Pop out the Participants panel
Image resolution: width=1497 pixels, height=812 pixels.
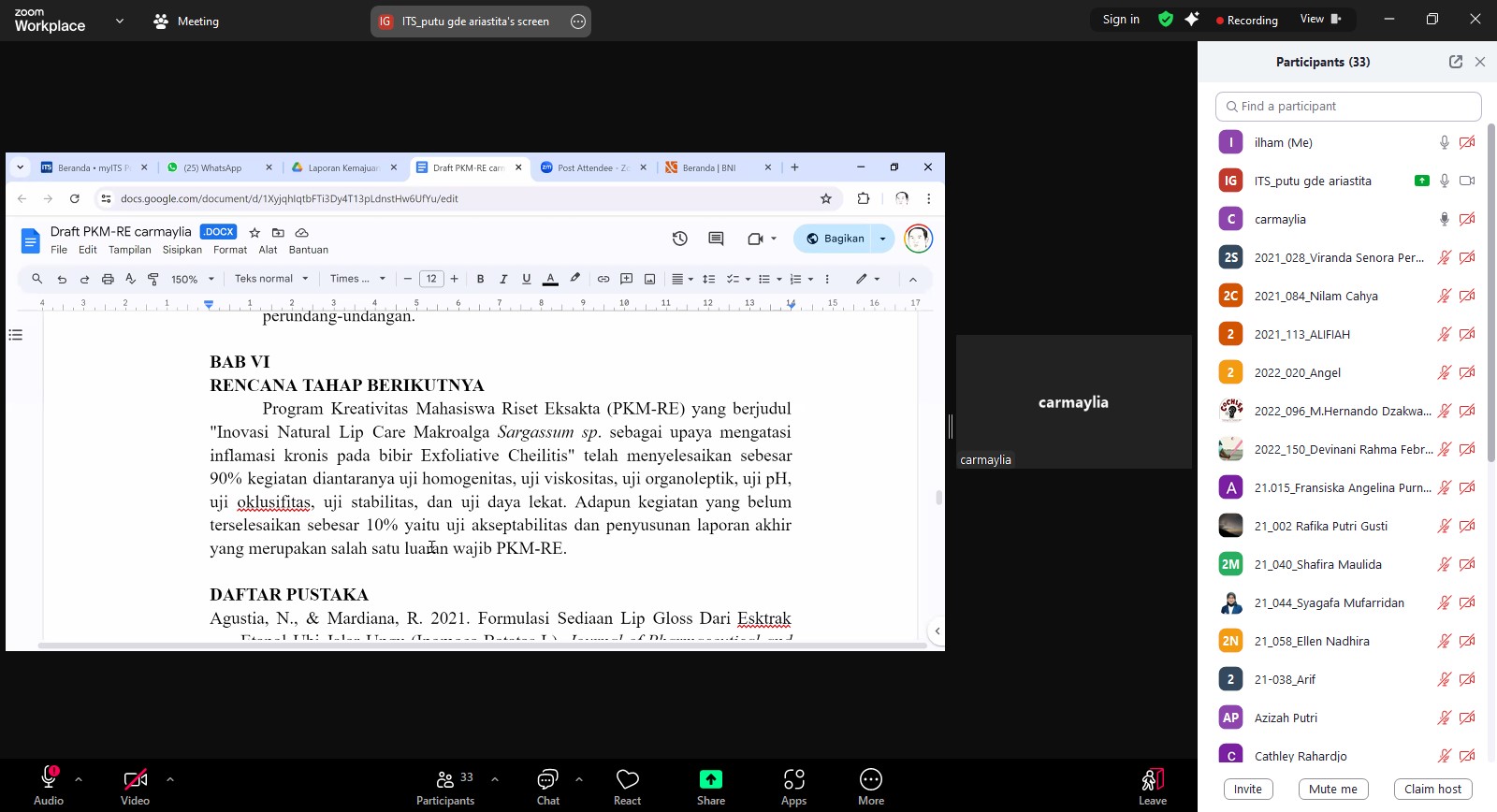(x=1455, y=62)
